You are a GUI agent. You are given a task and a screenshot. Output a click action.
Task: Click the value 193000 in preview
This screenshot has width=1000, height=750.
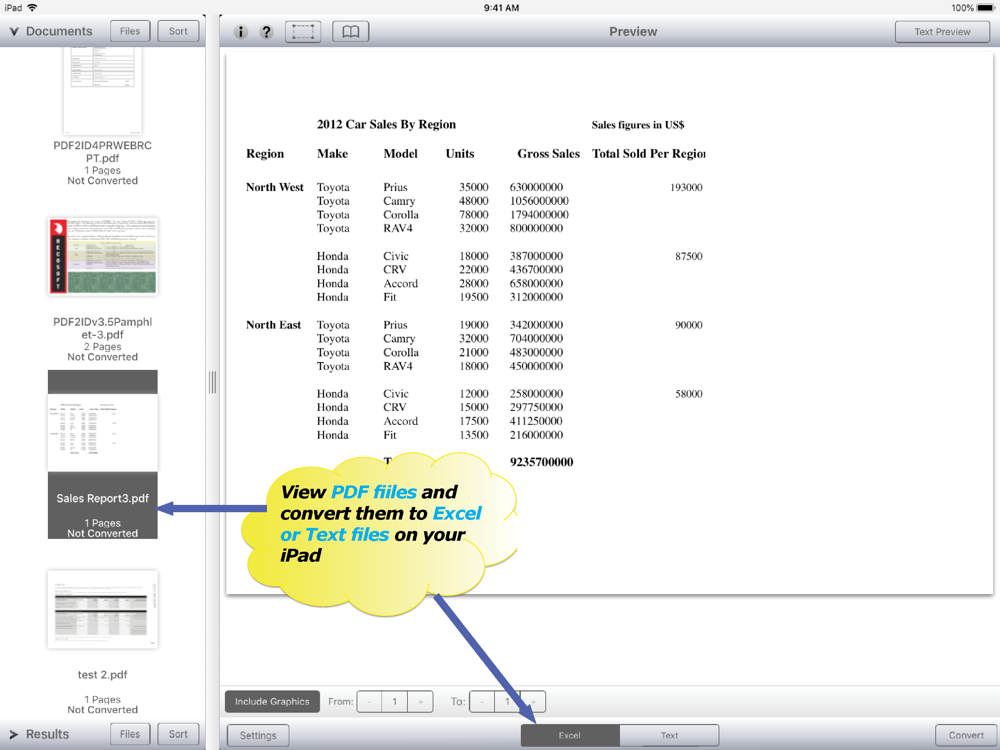tap(686, 188)
